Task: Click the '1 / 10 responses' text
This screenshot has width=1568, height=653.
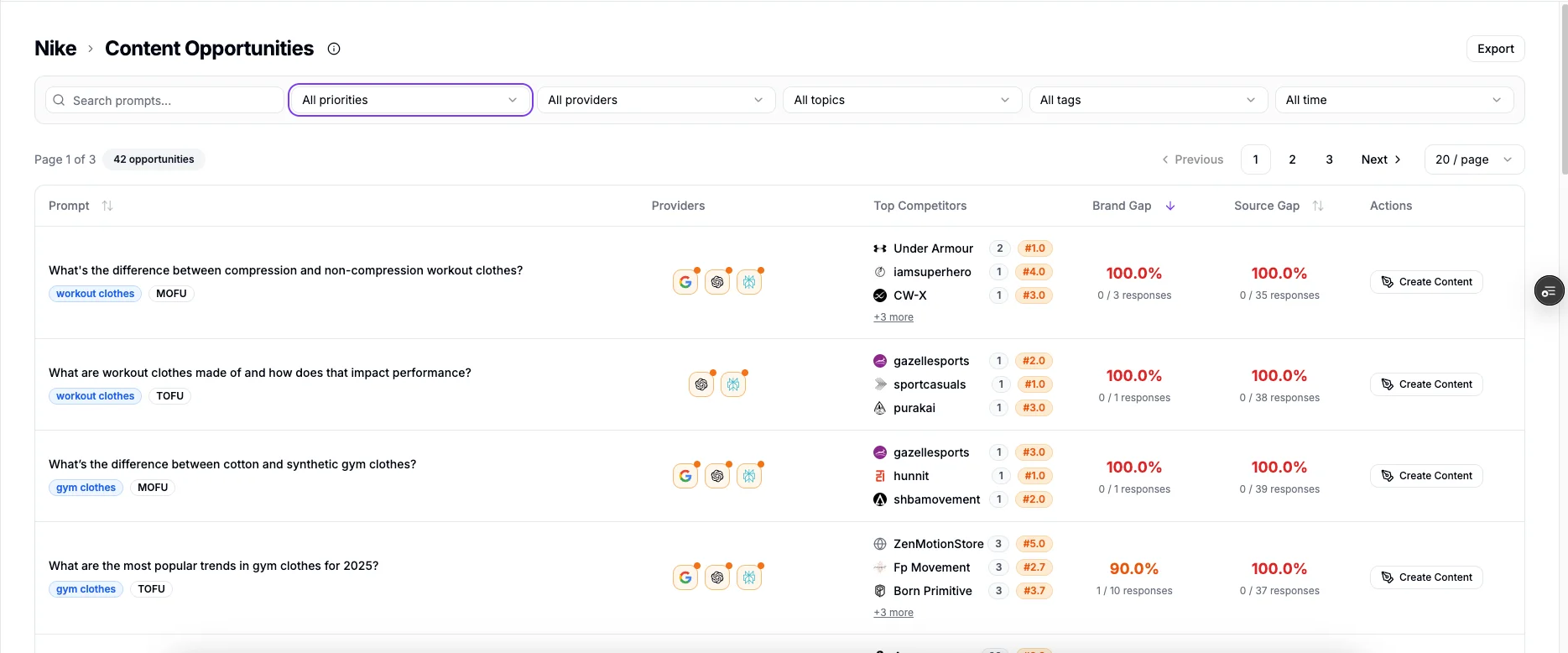Action: pos(1134,591)
